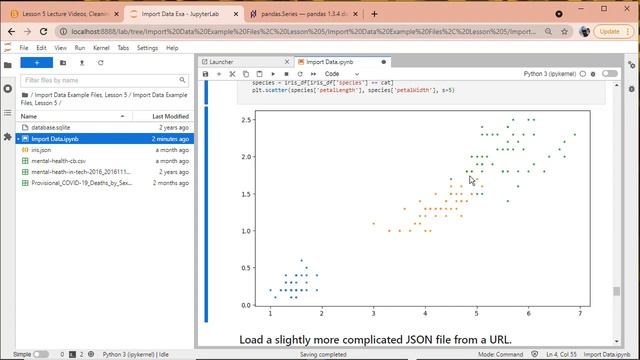The width and height of the screenshot is (640, 360).
Task: Sort files by the Name column header
Action: [x=74, y=116]
